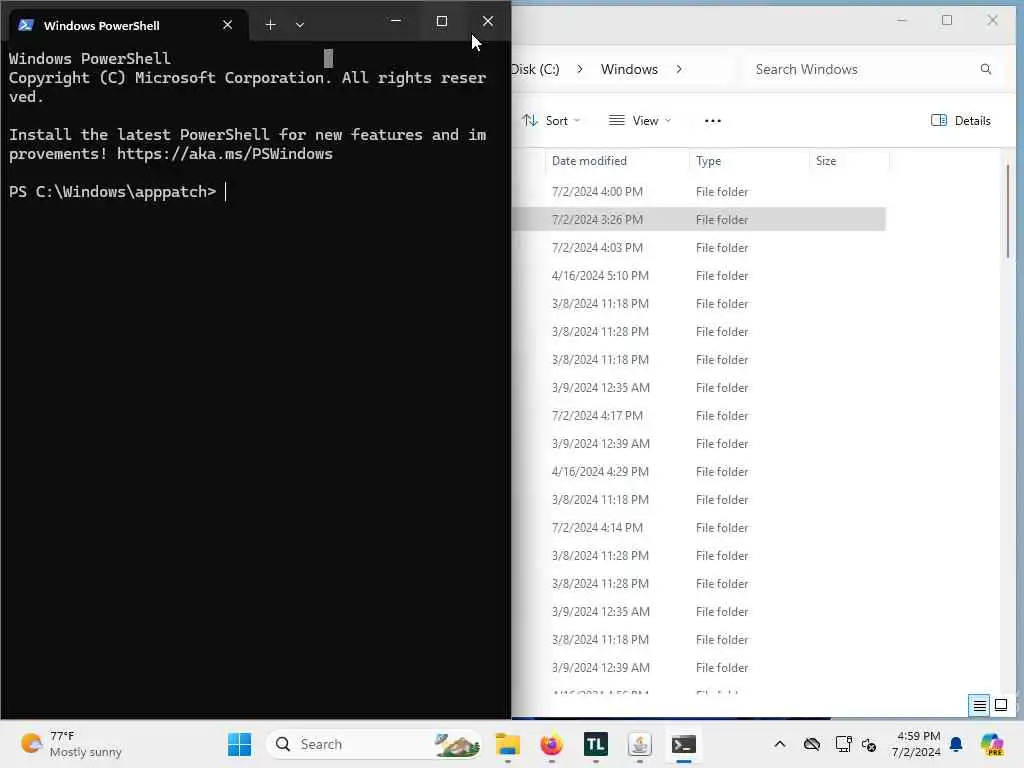Screen dimensions: 1024x768
Task: Open Firefox from the taskbar
Action: (551, 744)
